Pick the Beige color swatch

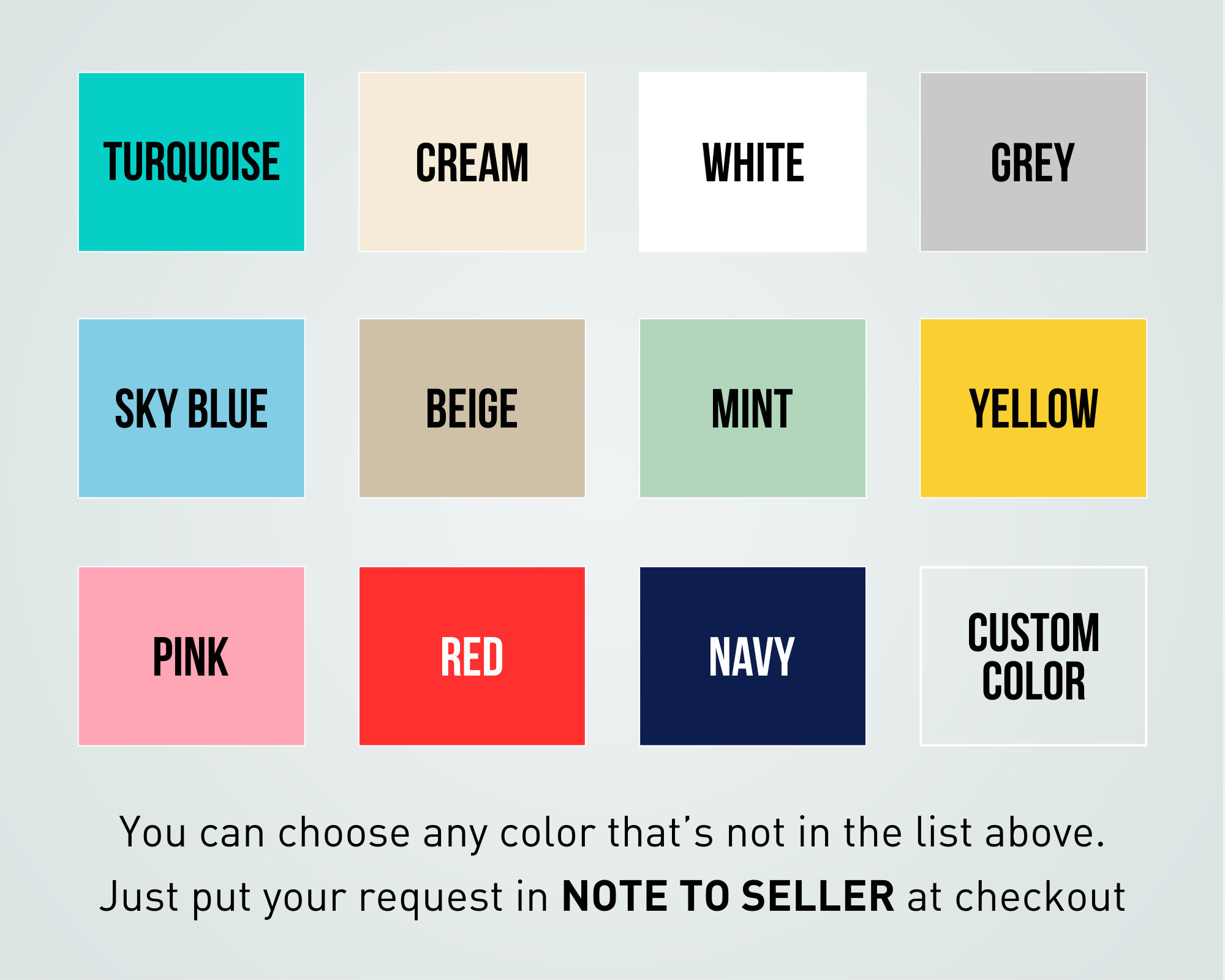click(x=472, y=408)
